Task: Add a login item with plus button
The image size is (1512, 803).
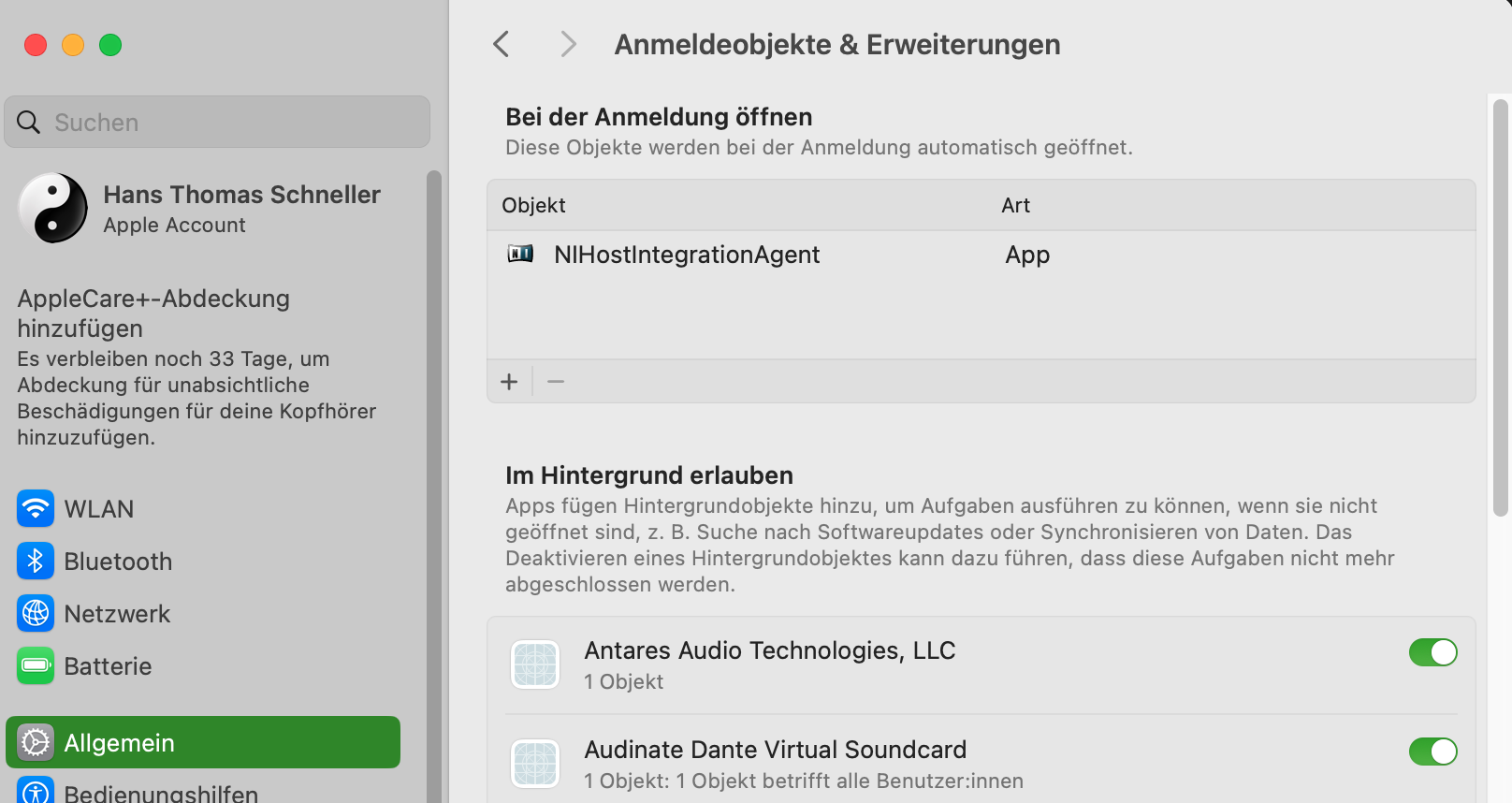Action: 509,382
